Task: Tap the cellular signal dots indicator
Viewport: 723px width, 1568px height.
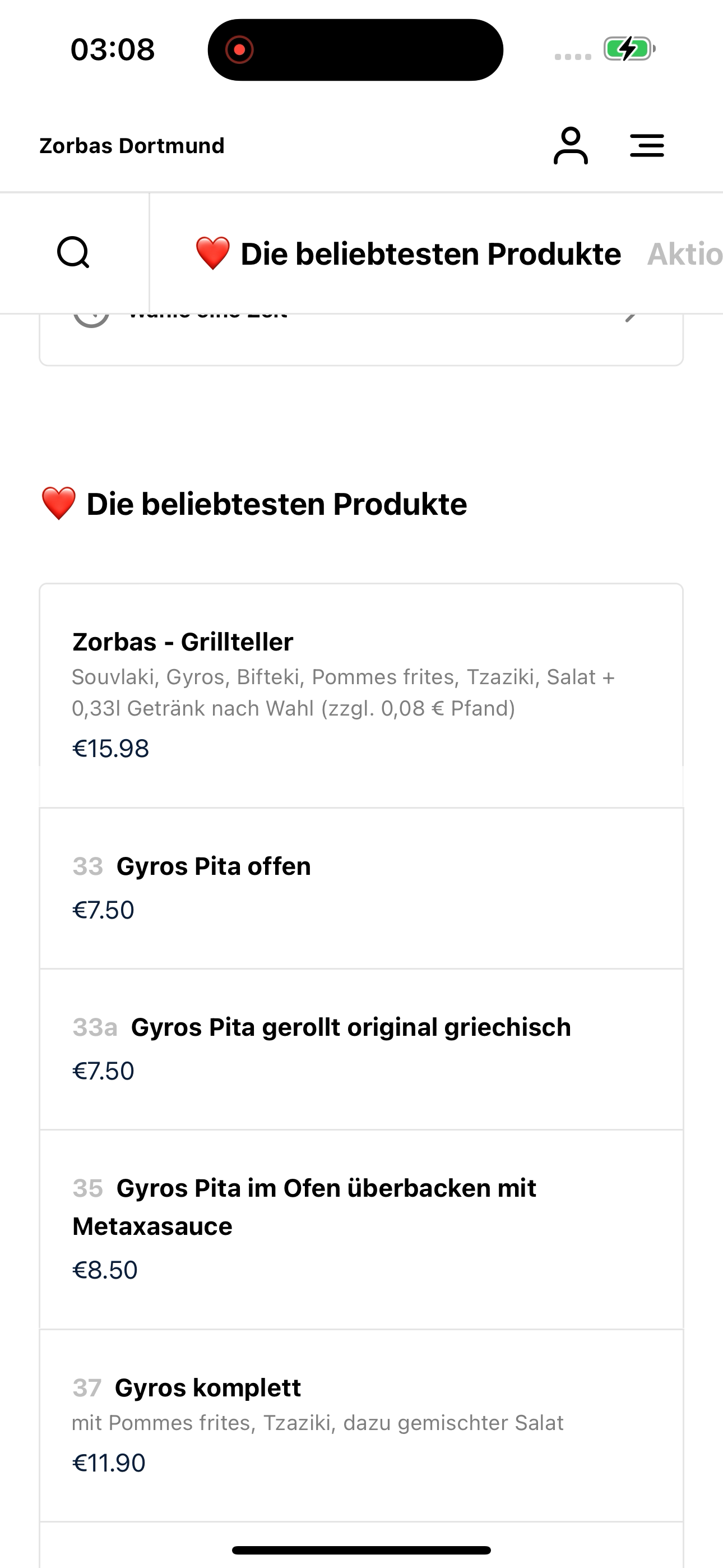Action: click(573, 57)
